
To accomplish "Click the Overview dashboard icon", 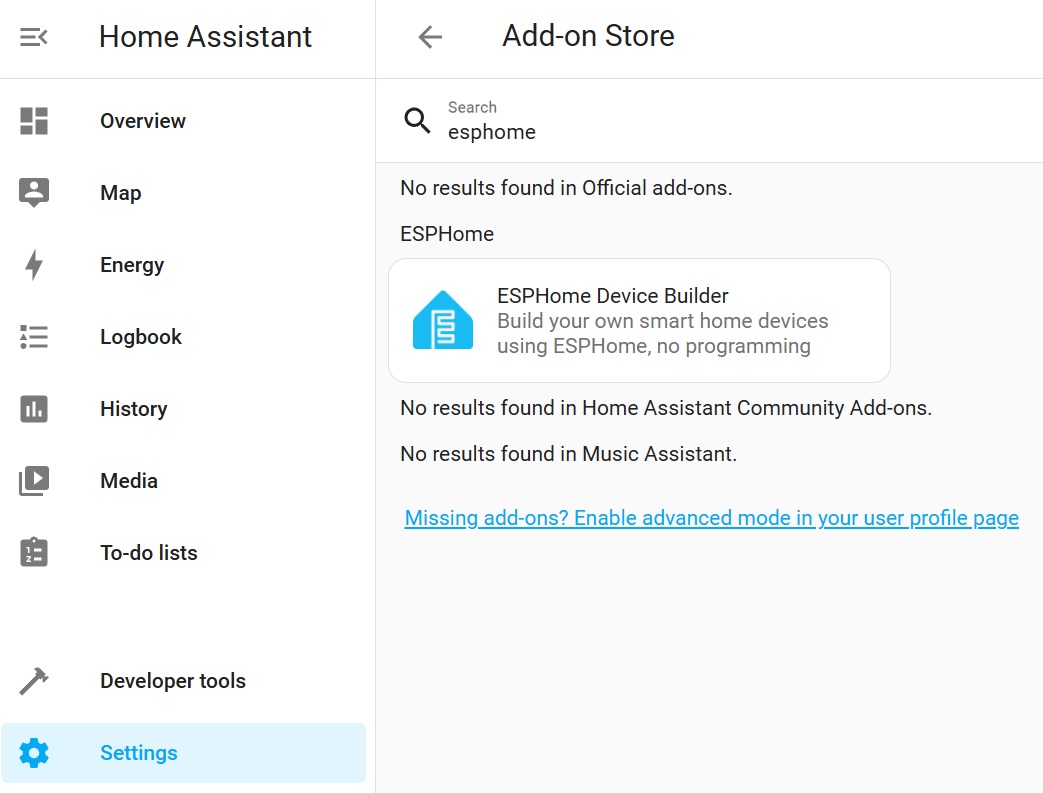I will point(34,121).
